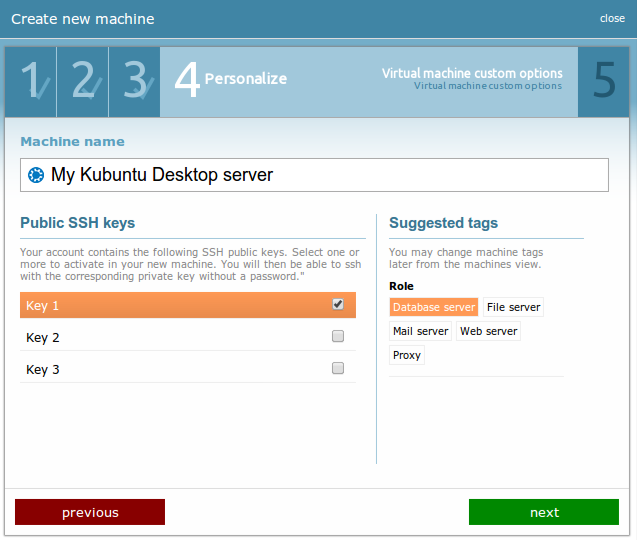637x540 pixels.
Task: Click the Suggested tags heading
Action: coord(444,223)
